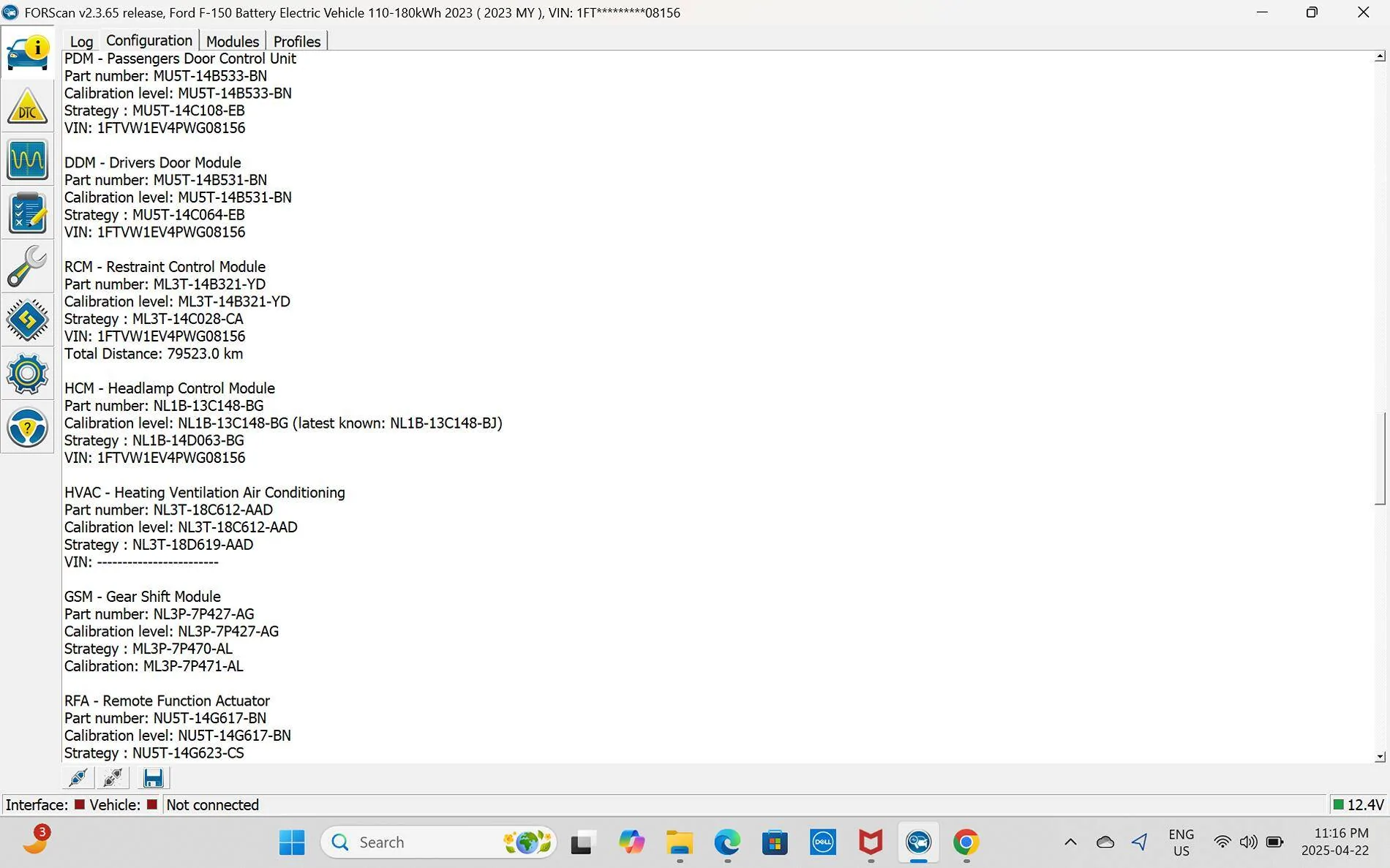Click 'Strategy : MU5T-14C064-EB' line
The height and width of the screenshot is (868, 1390).
point(154,215)
